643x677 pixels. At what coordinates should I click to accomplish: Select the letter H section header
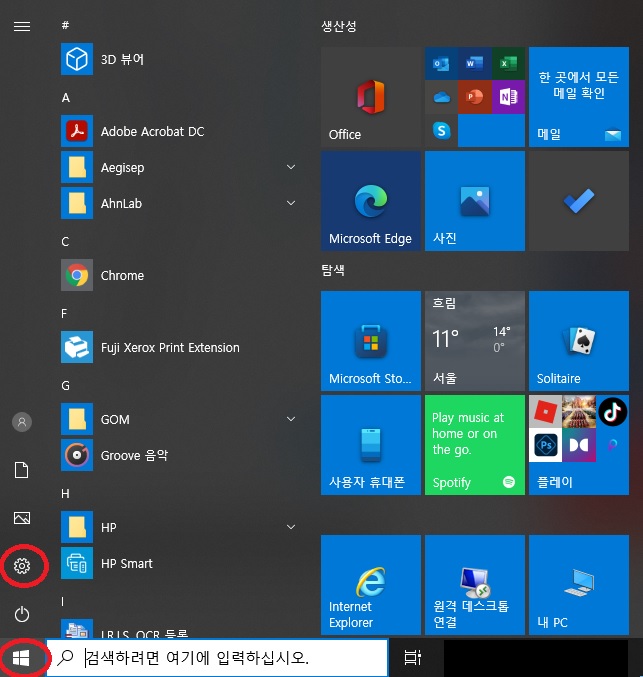66,494
